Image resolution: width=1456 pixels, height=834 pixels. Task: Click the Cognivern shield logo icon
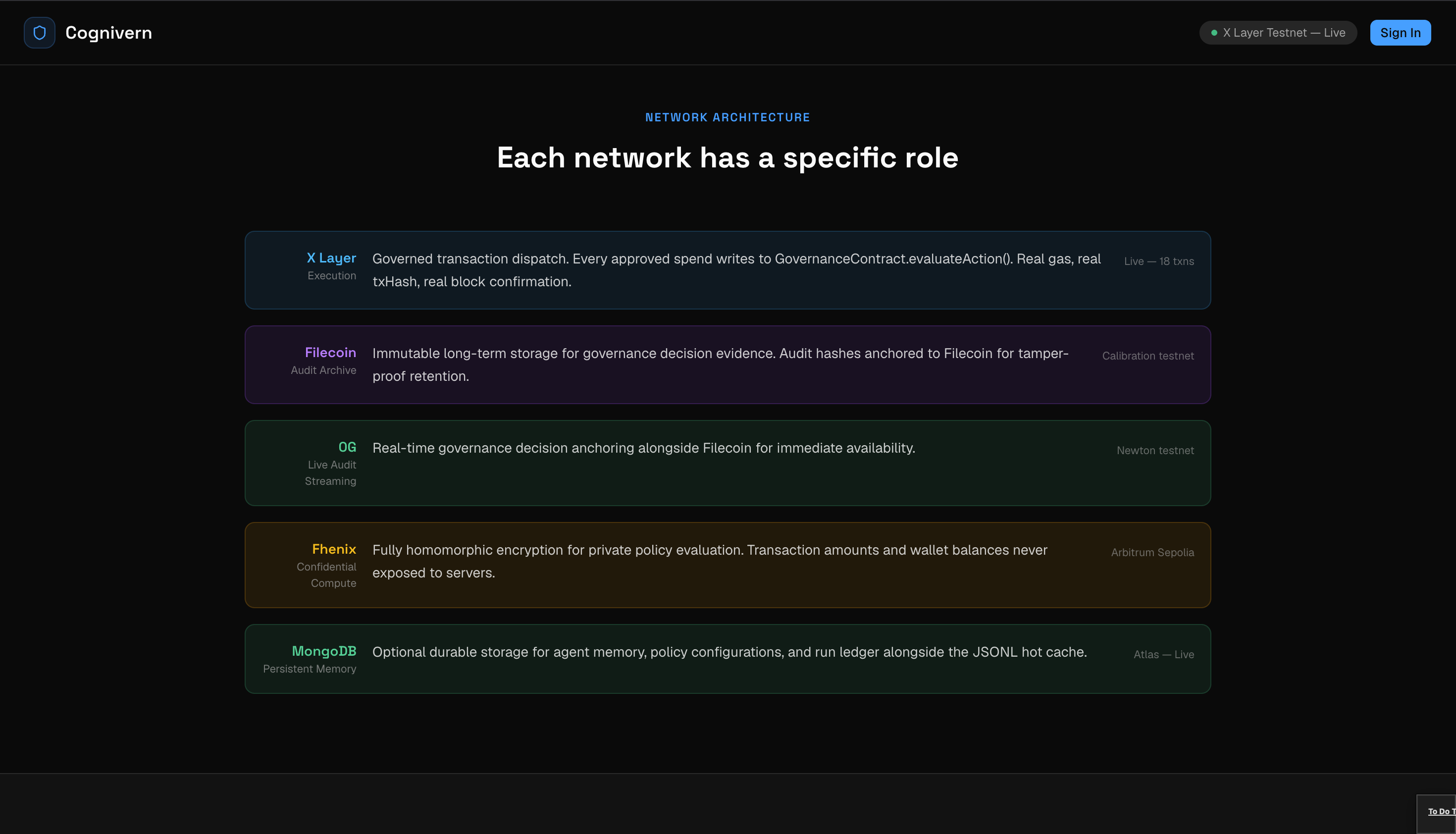pos(40,33)
